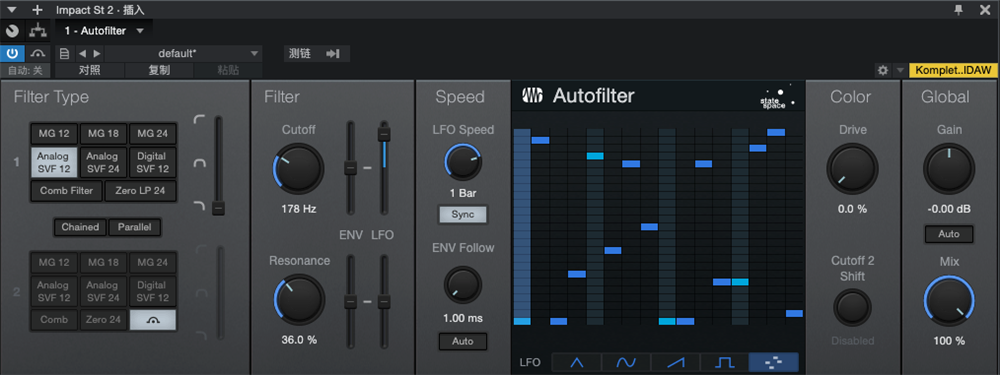Select the sine LFO waveform
The width and height of the screenshot is (1000, 375).
click(626, 362)
